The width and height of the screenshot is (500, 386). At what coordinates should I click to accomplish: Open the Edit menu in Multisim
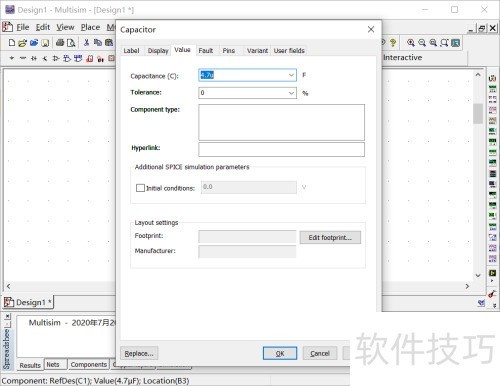[x=43, y=27]
